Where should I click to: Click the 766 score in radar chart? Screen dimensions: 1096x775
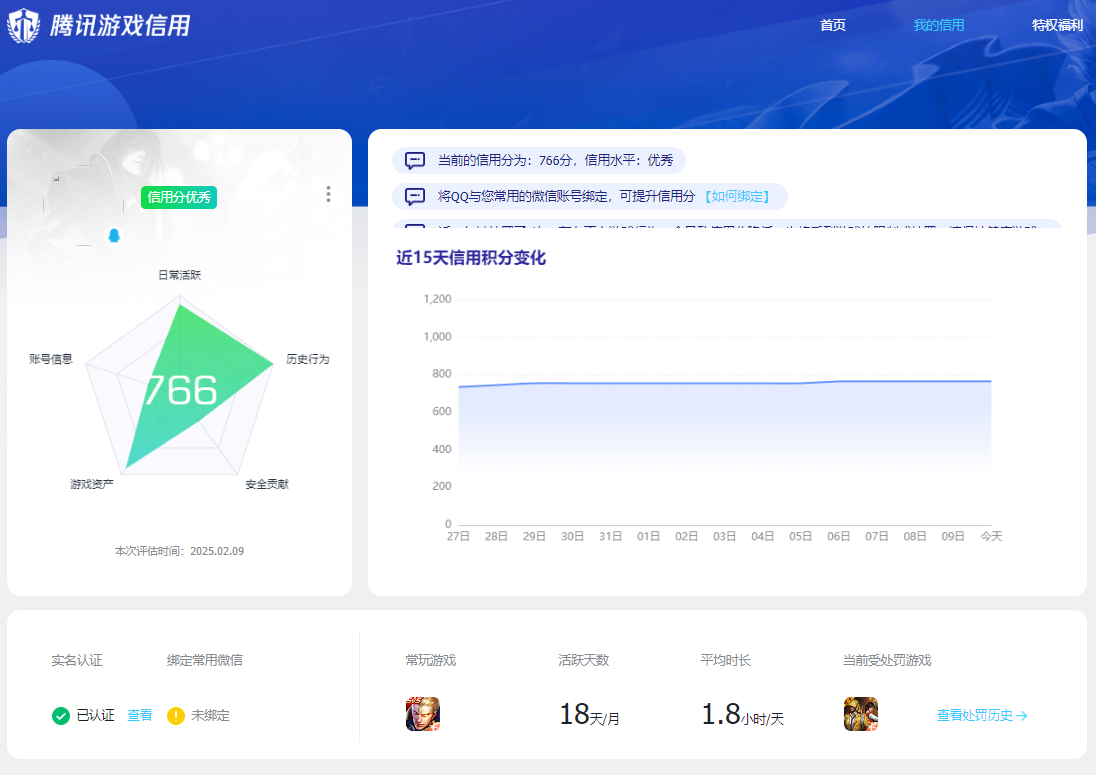coord(181,390)
